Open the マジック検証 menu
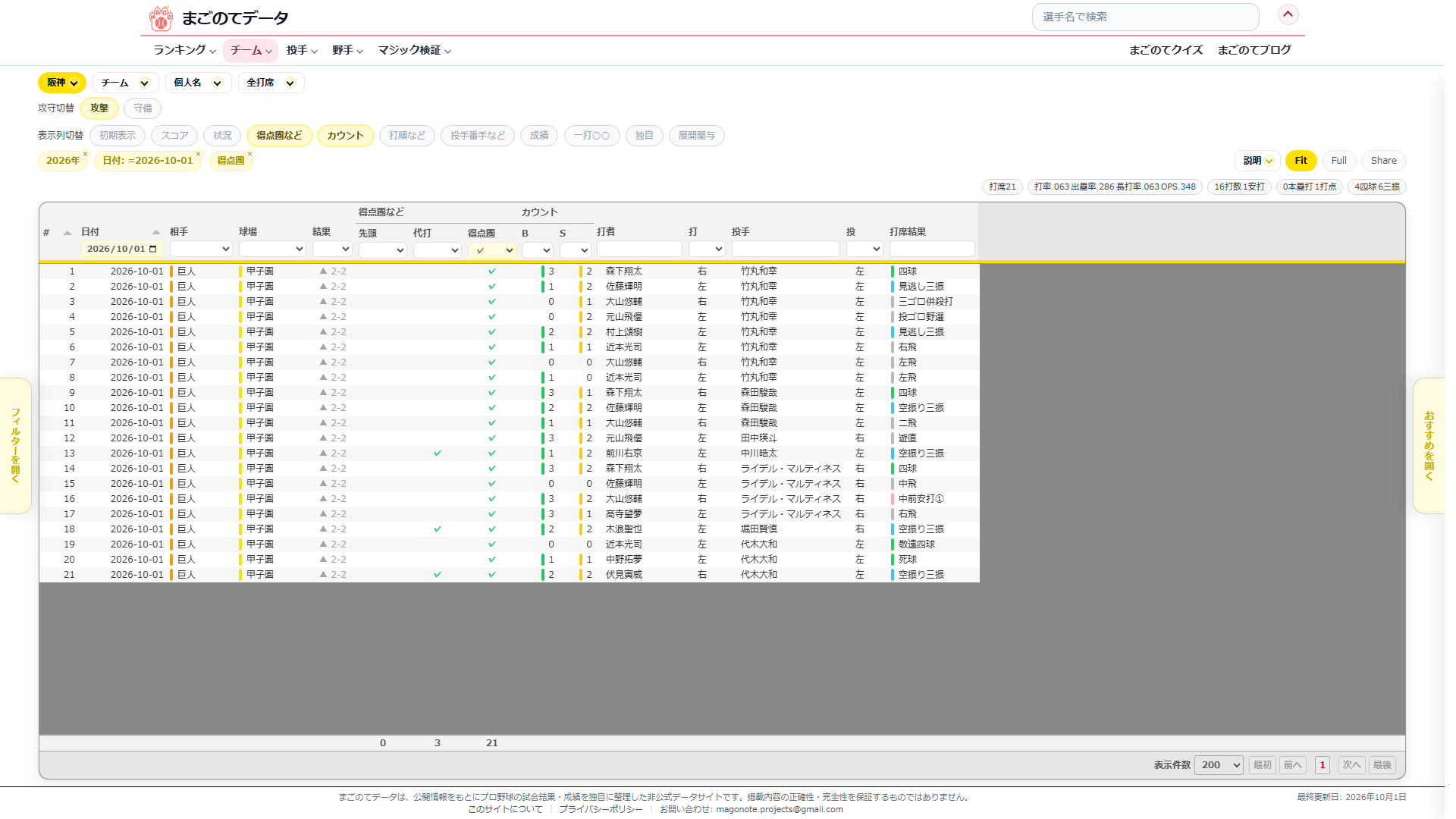 [415, 50]
